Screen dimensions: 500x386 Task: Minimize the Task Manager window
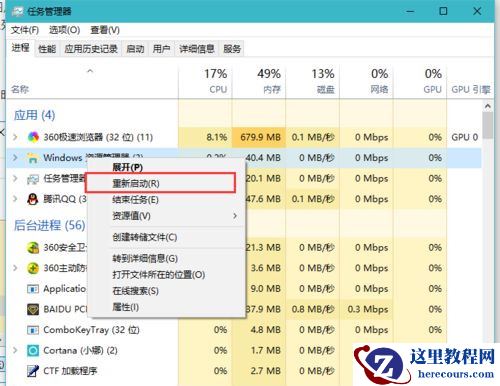[x=410, y=11]
